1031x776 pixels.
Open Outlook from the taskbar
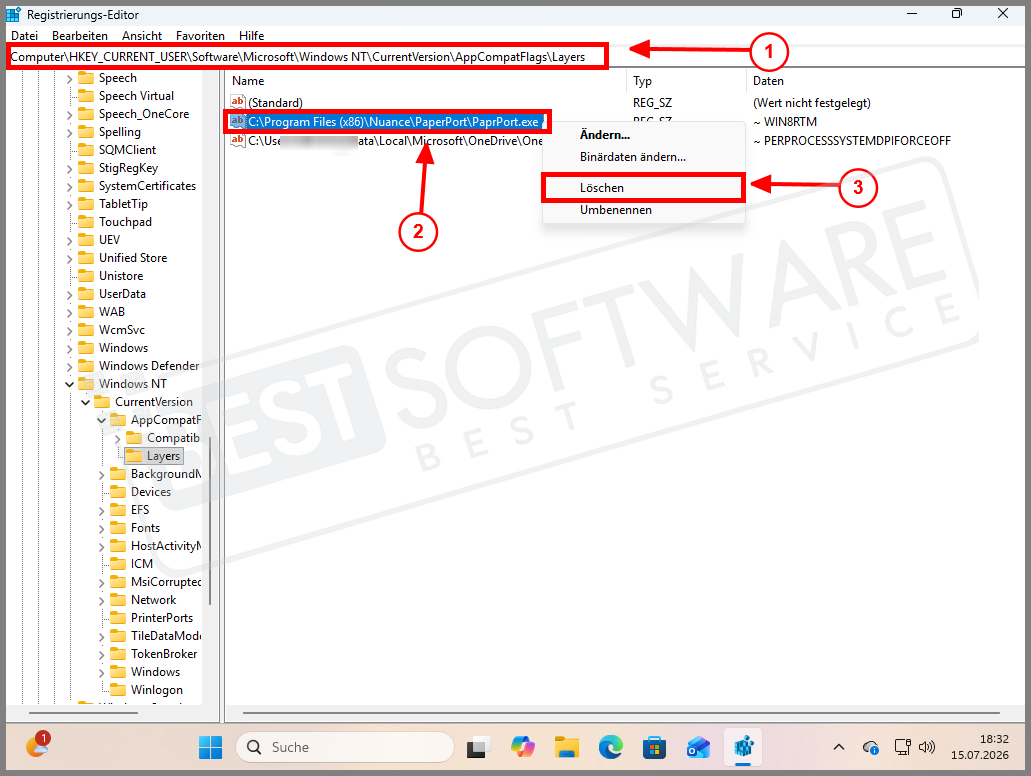coord(698,748)
